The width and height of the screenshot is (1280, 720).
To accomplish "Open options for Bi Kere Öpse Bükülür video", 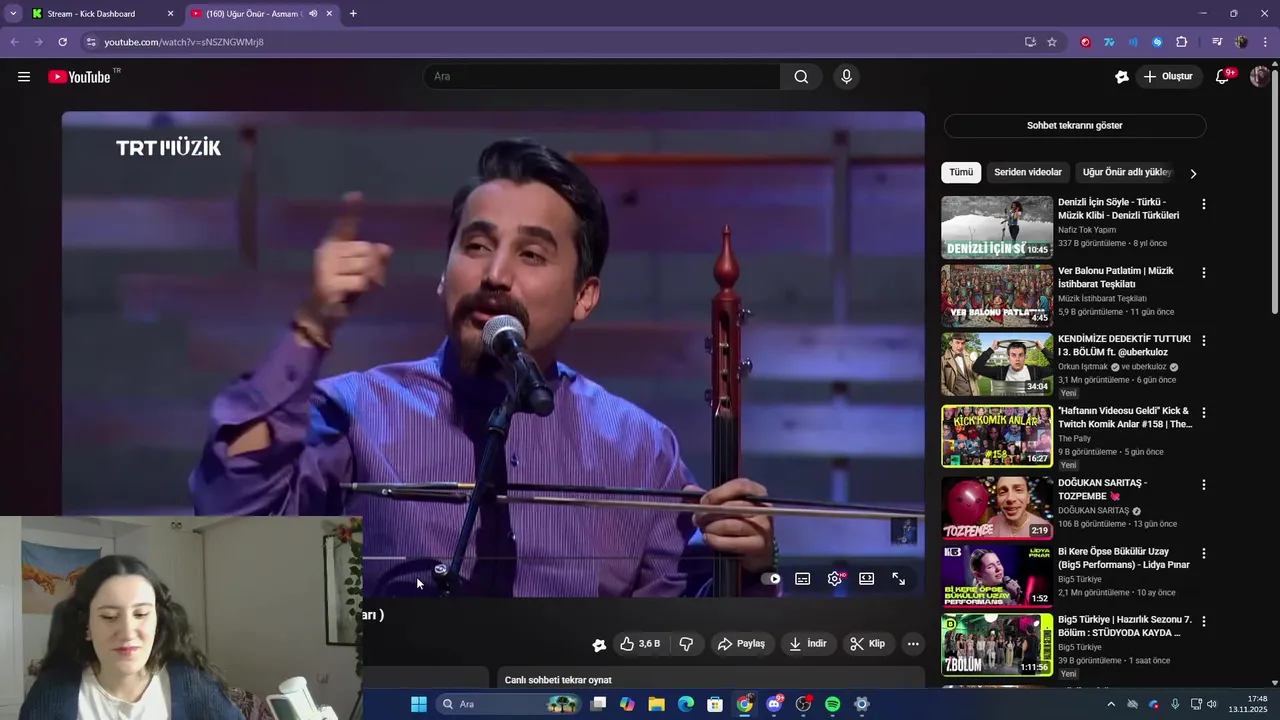I will 1204,553.
